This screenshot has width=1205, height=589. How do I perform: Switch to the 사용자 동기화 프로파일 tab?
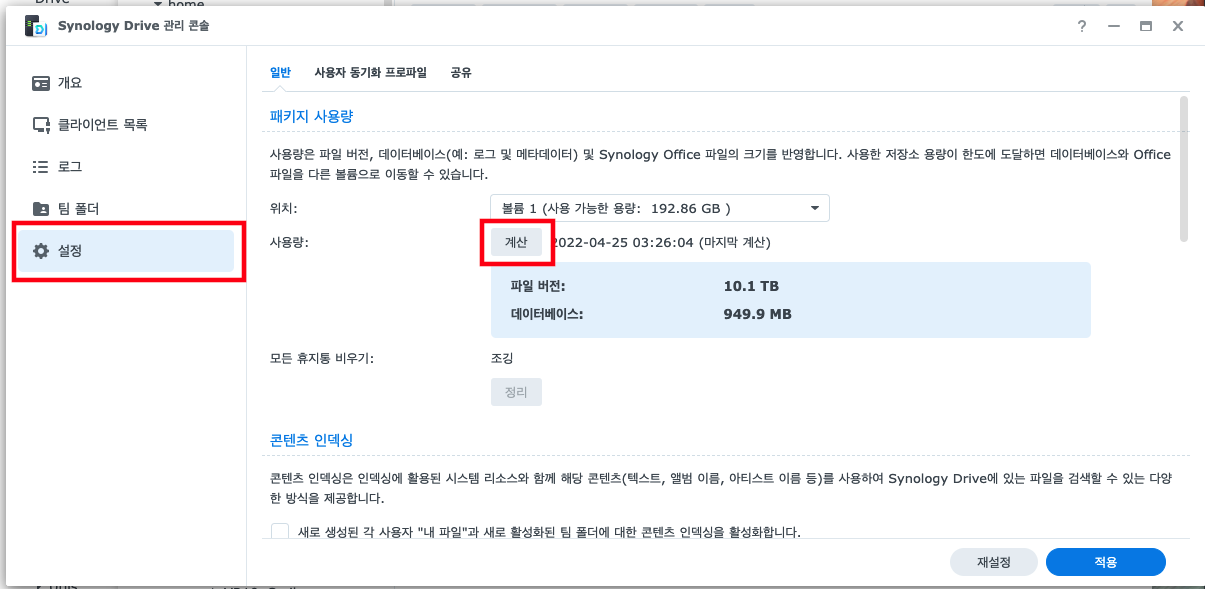pos(370,73)
